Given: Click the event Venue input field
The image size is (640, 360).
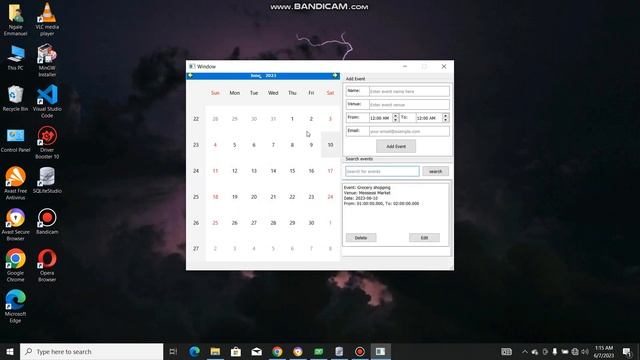Looking at the screenshot, I should 409,104.
